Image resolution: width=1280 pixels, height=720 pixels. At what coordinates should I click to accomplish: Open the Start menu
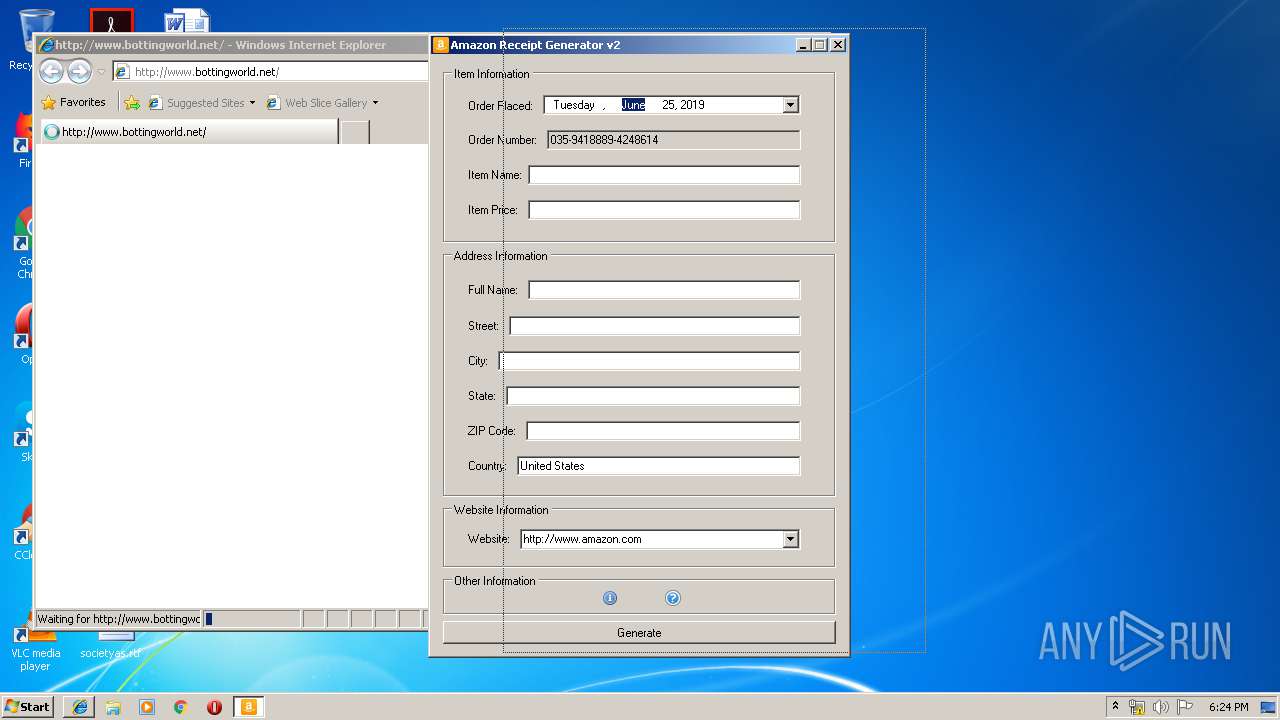(27, 706)
